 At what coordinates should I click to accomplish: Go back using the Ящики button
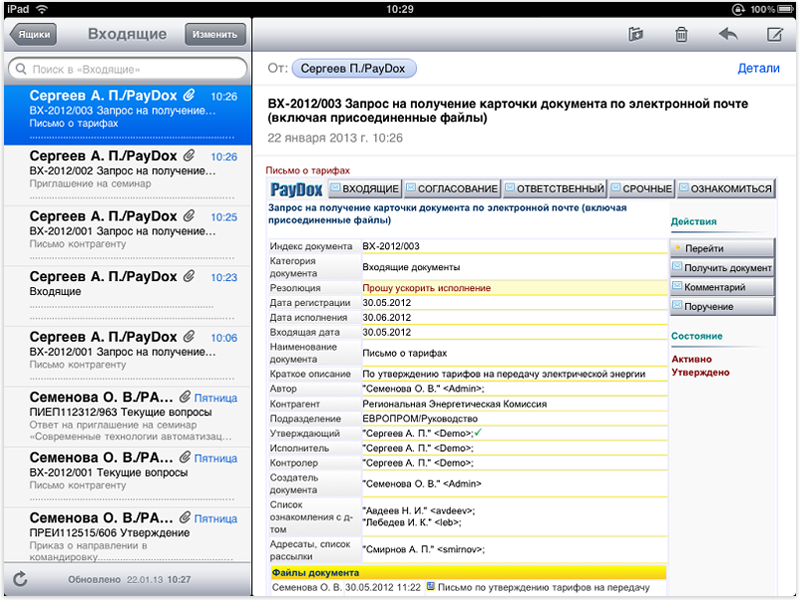pyautogui.click(x=36, y=33)
